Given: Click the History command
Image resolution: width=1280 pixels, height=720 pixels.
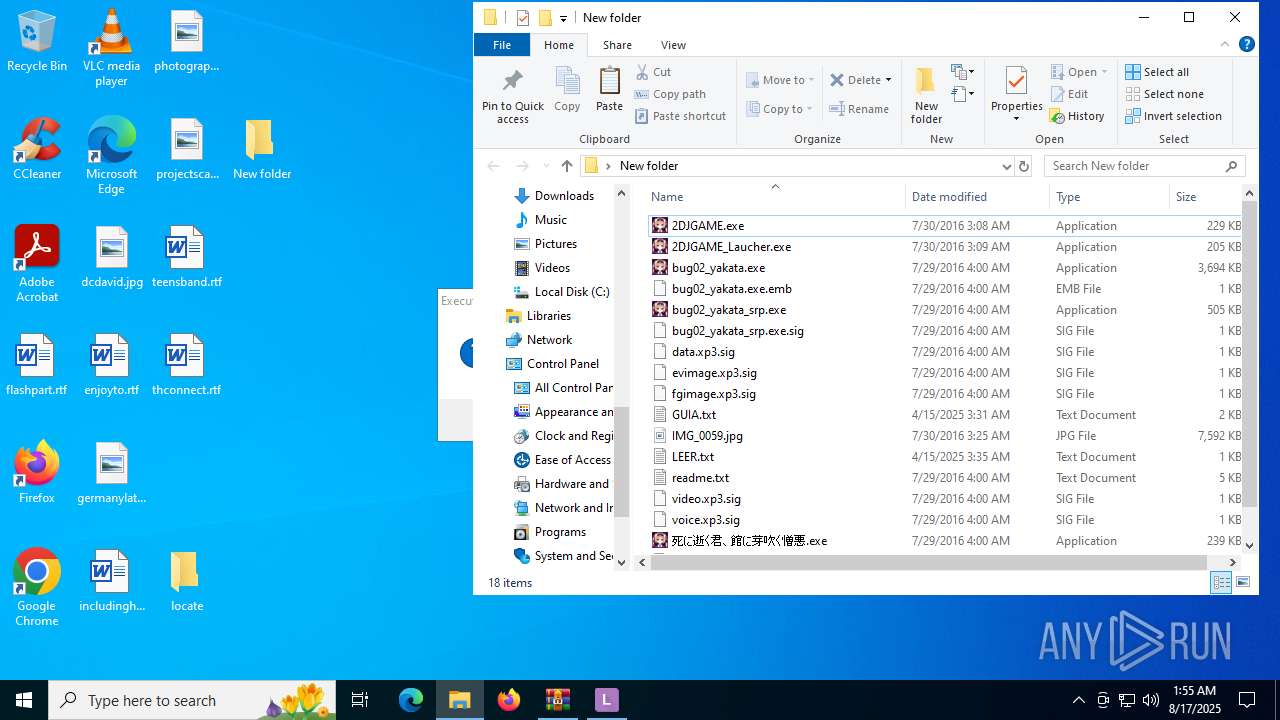Looking at the screenshot, I should pyautogui.click(x=1077, y=116).
